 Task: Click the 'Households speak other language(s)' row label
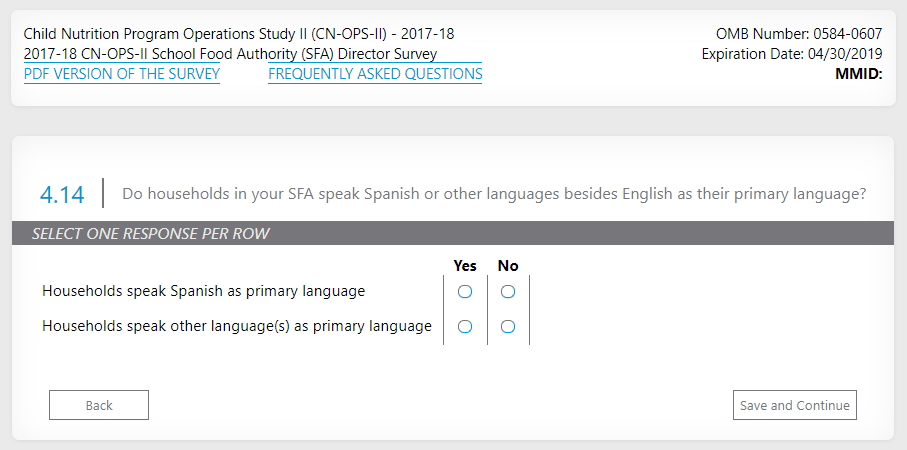click(x=237, y=326)
